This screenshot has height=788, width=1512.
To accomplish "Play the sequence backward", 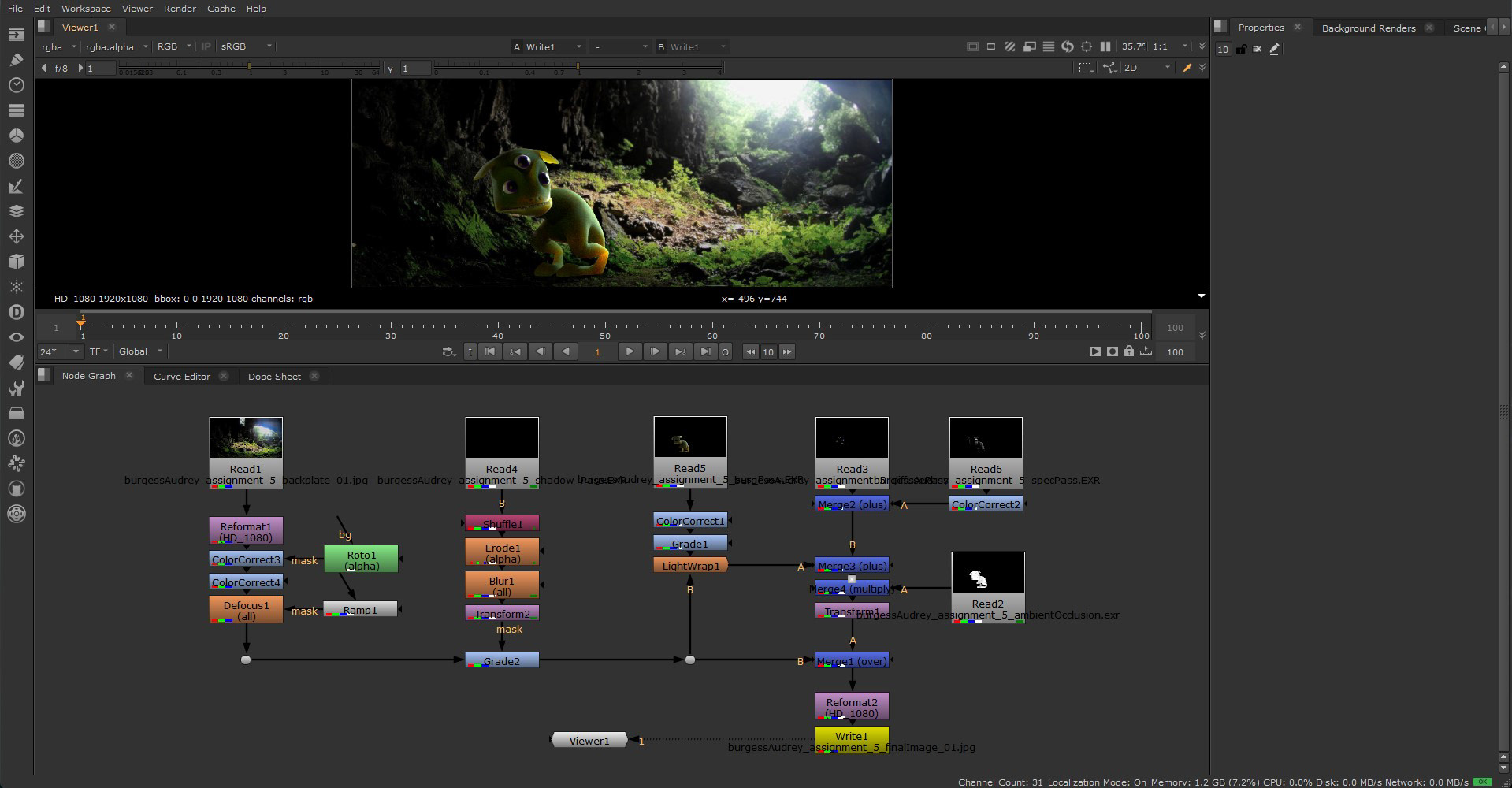I will click(x=566, y=351).
